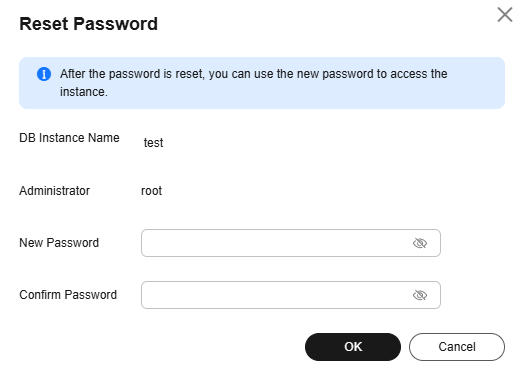Focus the New Password input field
This screenshot has height=377, width=530.
(x=291, y=243)
